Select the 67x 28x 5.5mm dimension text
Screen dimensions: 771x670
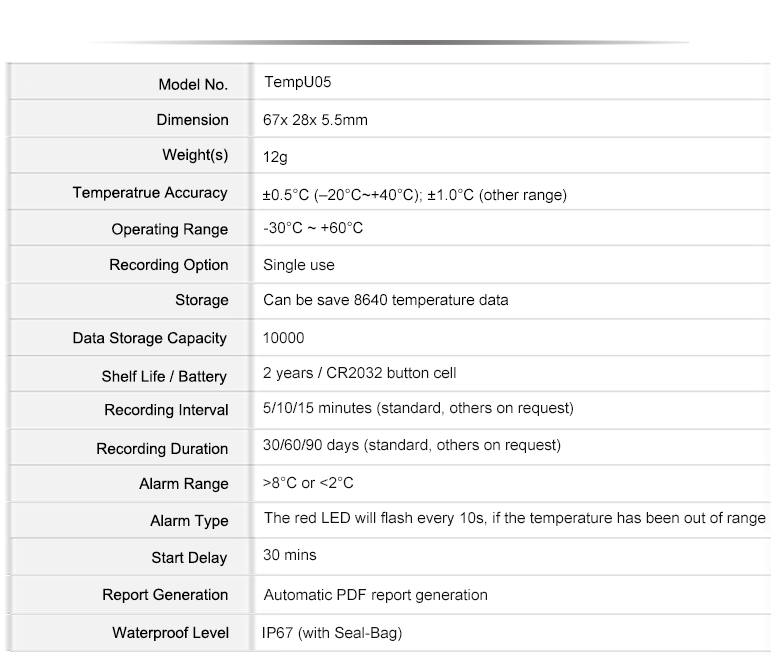click(x=315, y=120)
